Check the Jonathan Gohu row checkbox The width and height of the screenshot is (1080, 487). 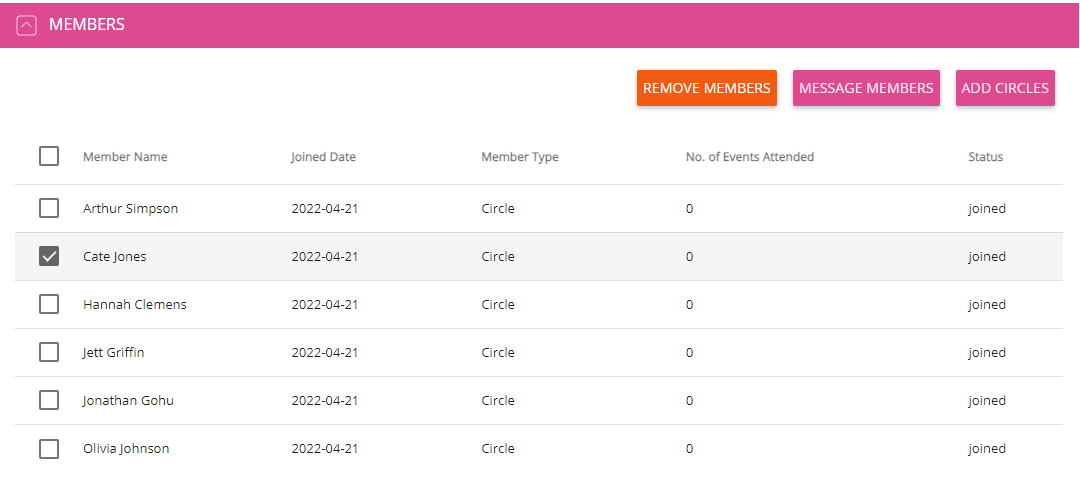tap(49, 400)
